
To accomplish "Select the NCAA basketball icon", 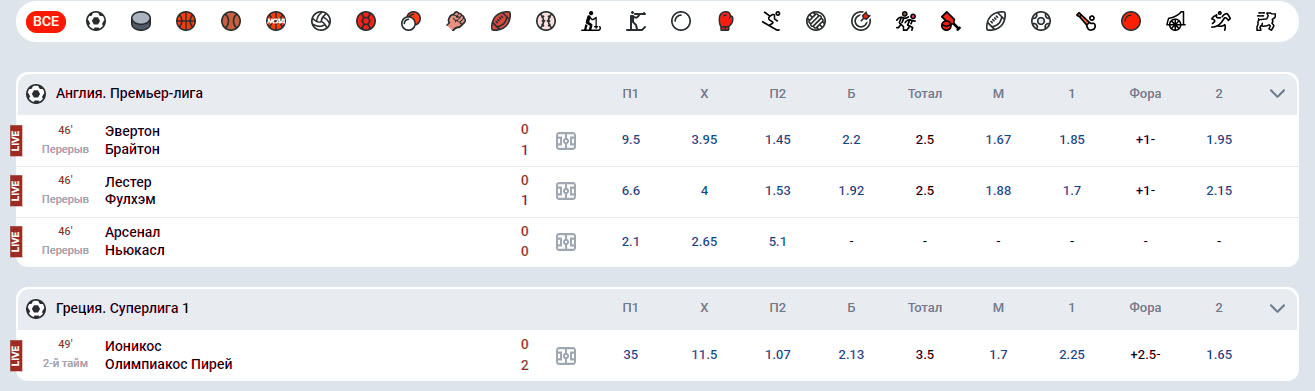I will 276,21.
